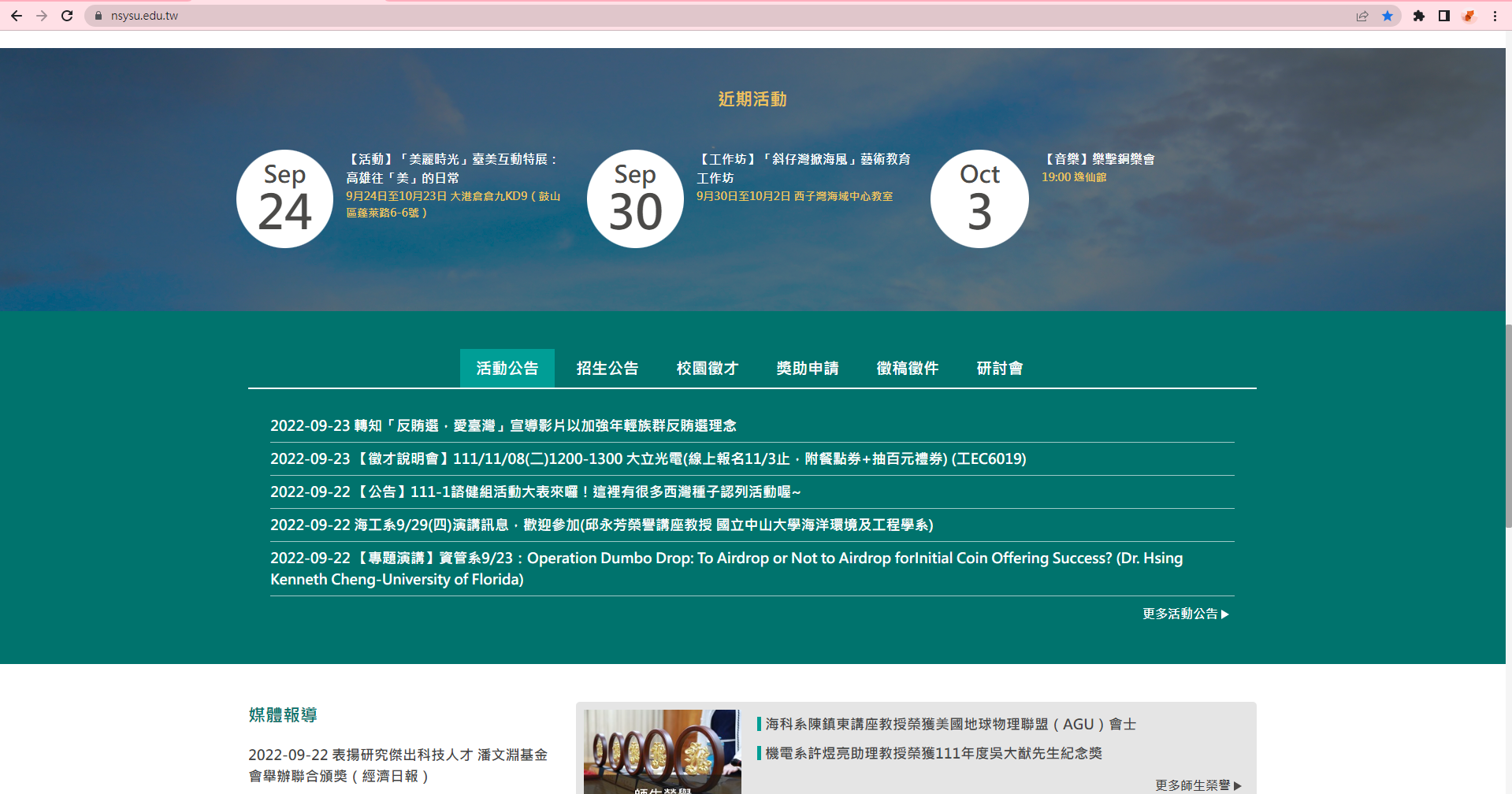Switch to the 徵稿徵件 tab
This screenshot has width=1512, height=794.
click(908, 368)
